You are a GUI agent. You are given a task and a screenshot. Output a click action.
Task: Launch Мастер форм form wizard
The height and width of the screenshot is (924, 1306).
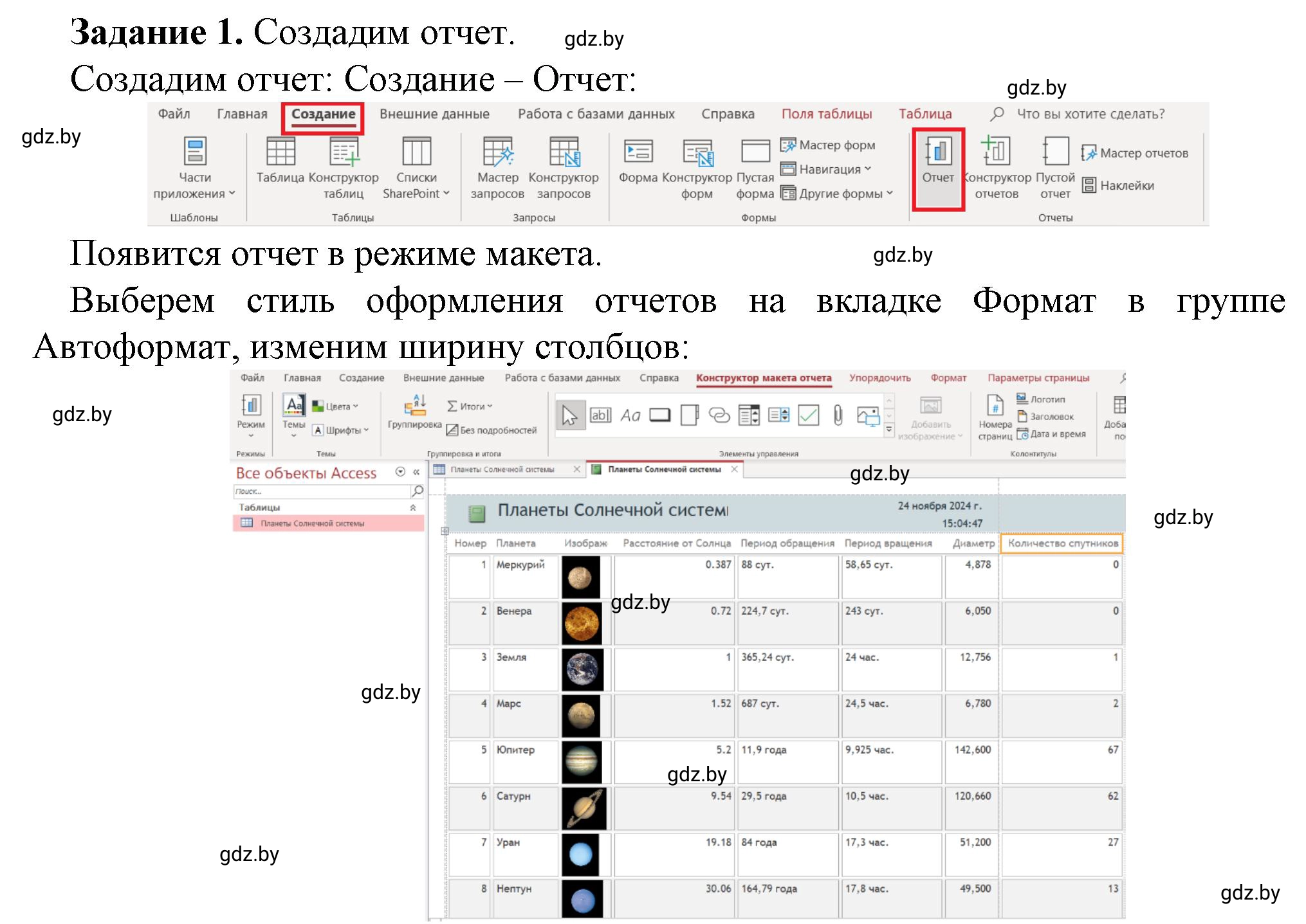tap(828, 145)
